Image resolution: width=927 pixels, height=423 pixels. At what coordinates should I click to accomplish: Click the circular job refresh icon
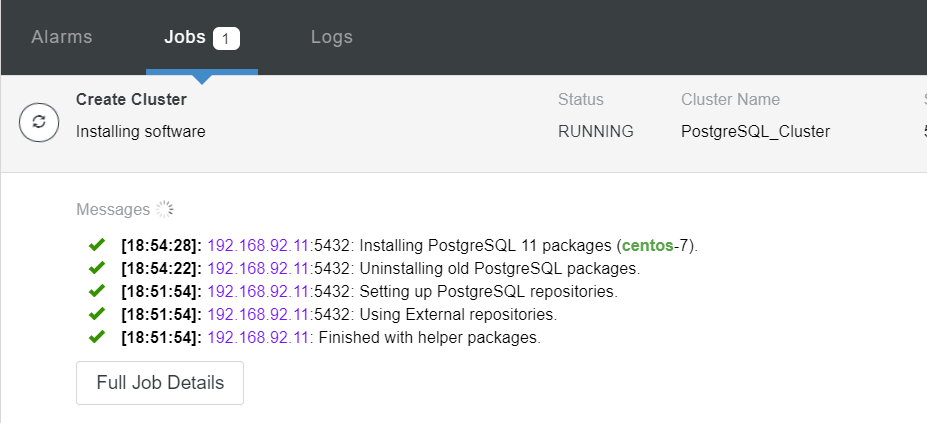click(x=38, y=122)
